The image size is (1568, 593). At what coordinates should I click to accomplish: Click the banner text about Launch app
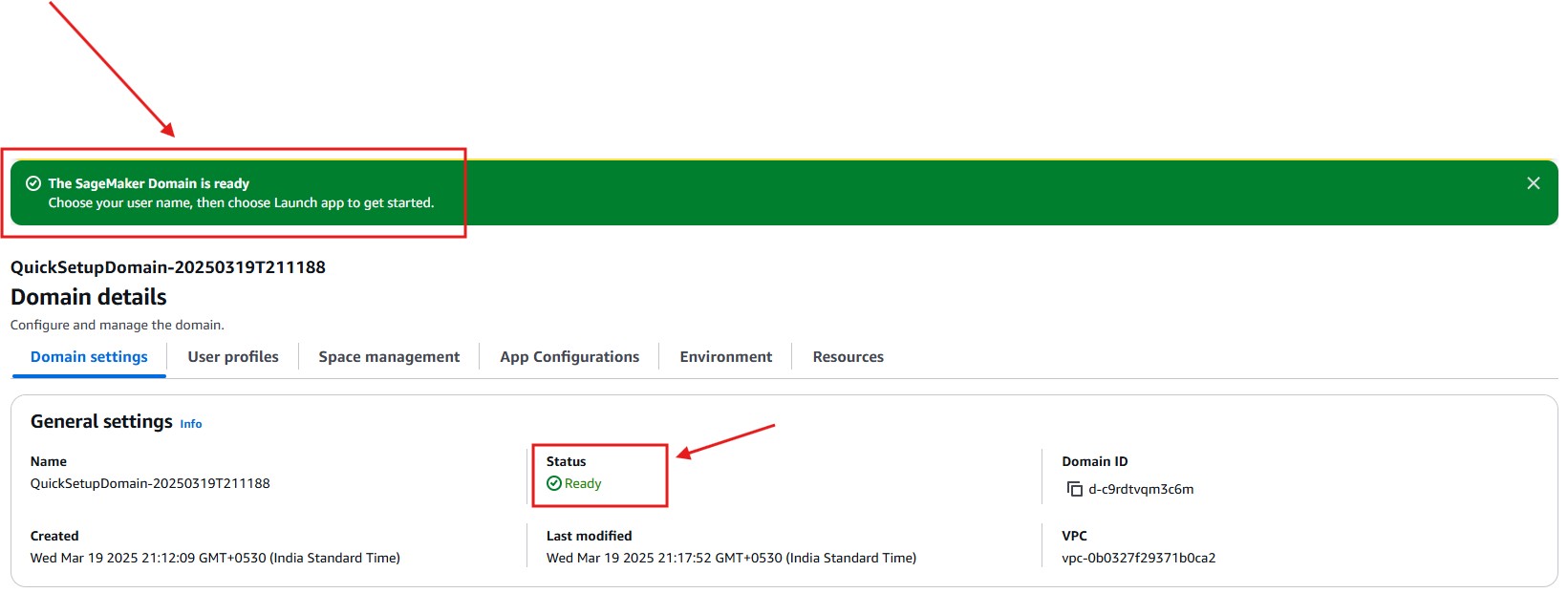pyautogui.click(x=241, y=203)
